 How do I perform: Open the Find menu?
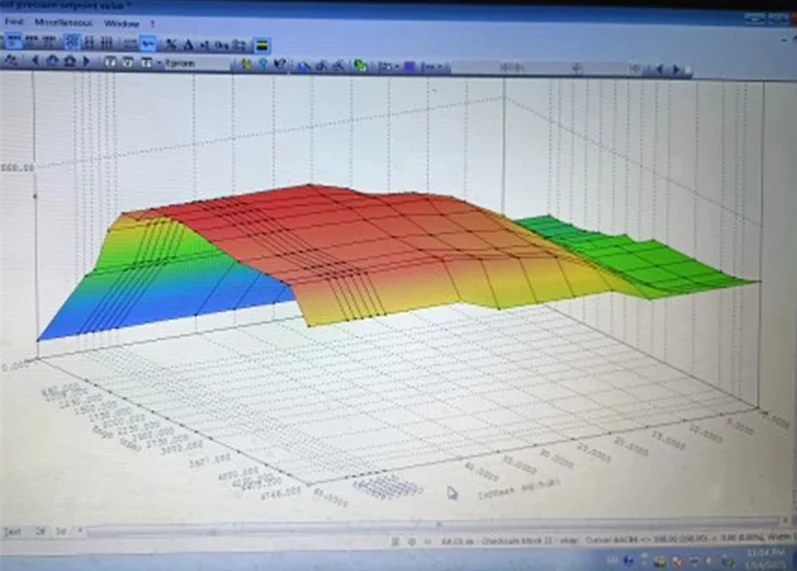(x=14, y=22)
